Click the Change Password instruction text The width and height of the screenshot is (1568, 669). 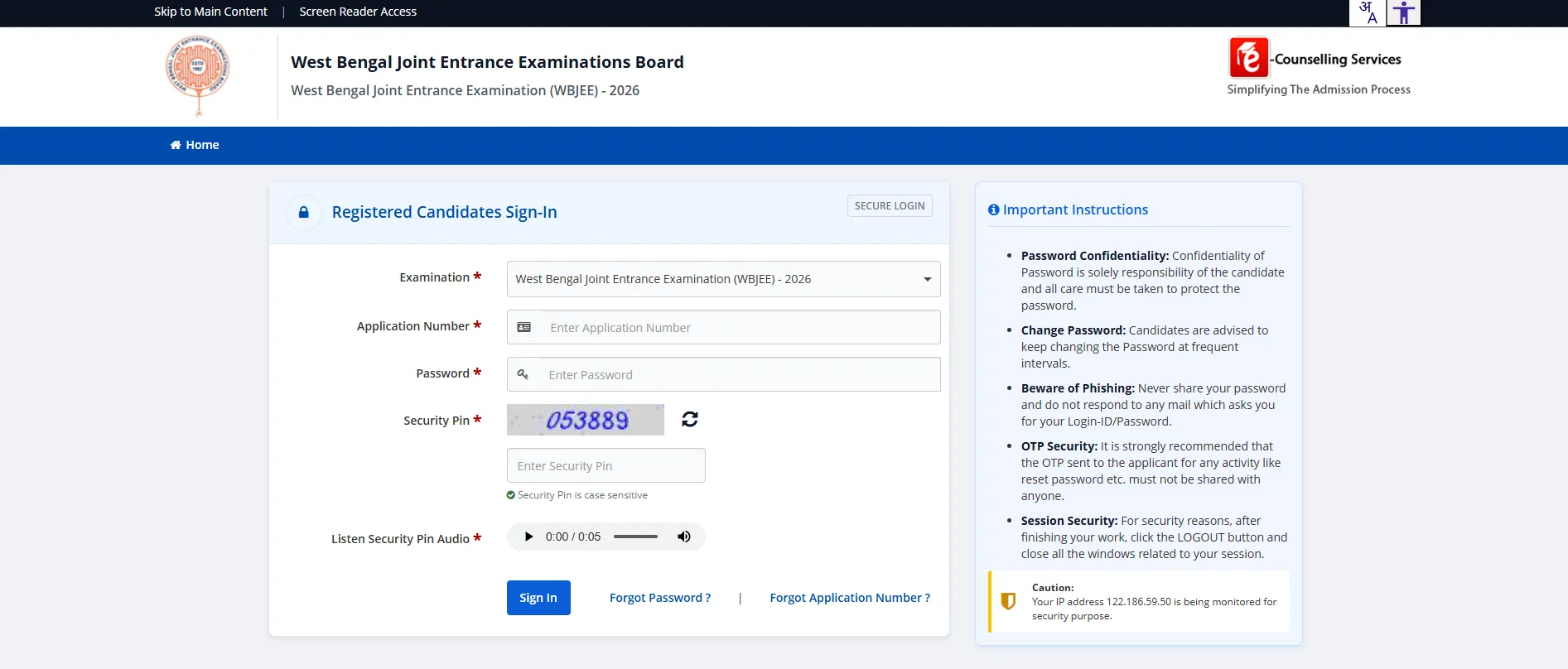tap(1145, 347)
